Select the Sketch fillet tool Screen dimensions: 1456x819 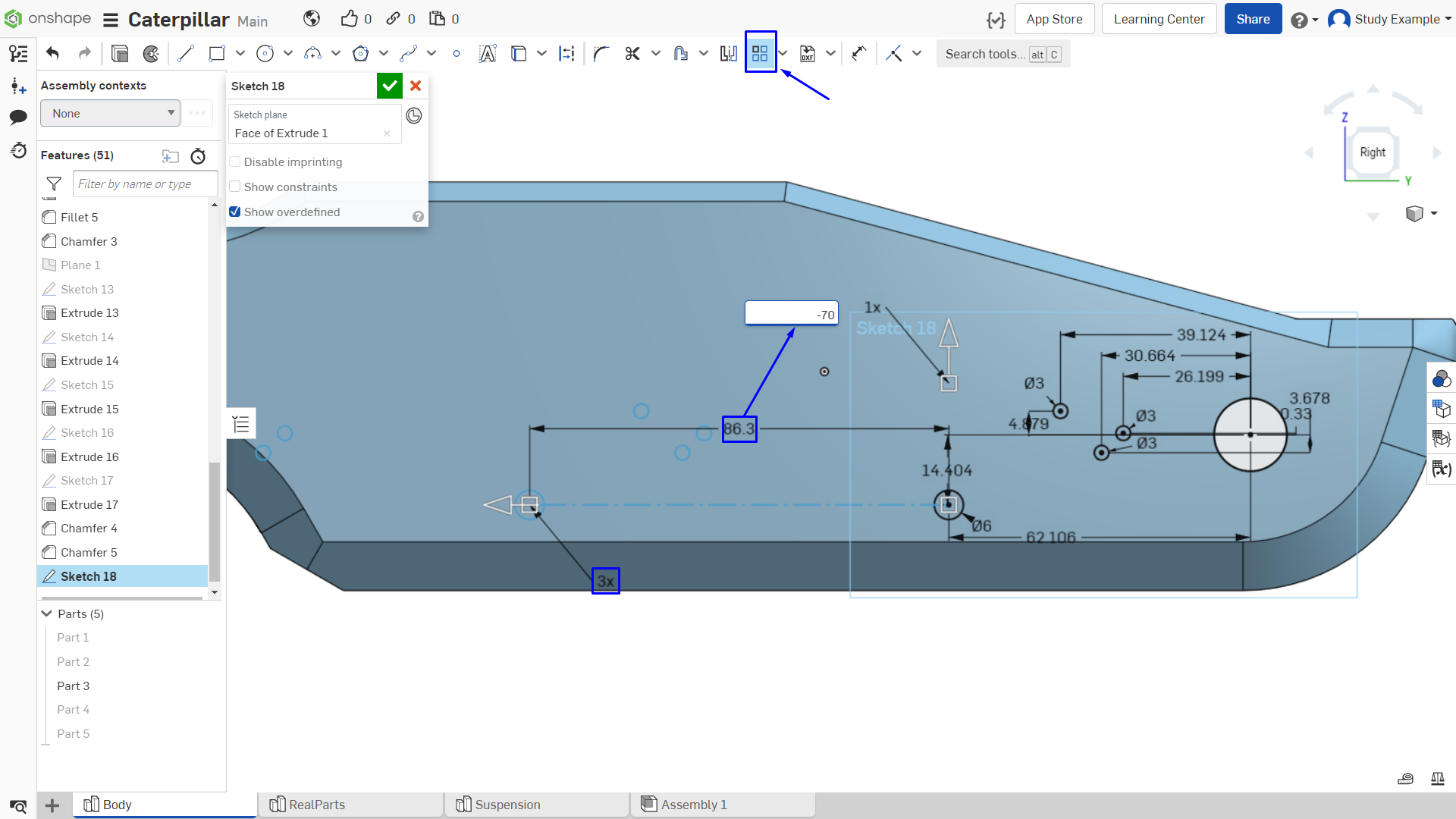pos(601,54)
